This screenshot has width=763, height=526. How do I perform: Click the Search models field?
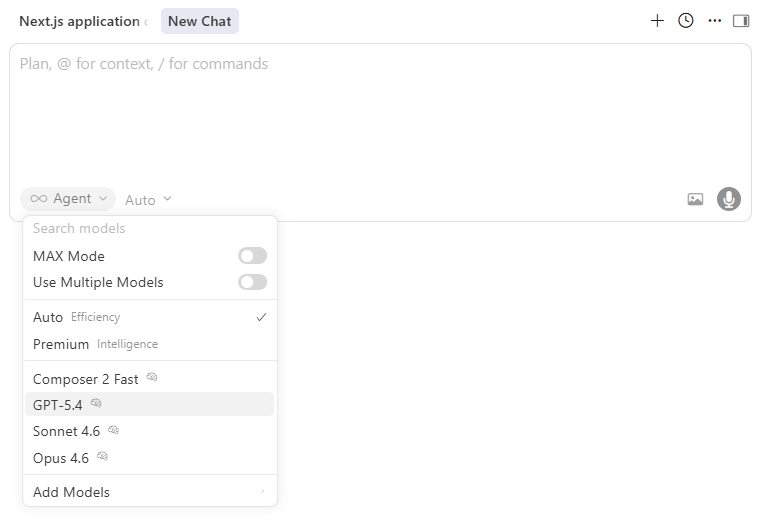(150, 229)
